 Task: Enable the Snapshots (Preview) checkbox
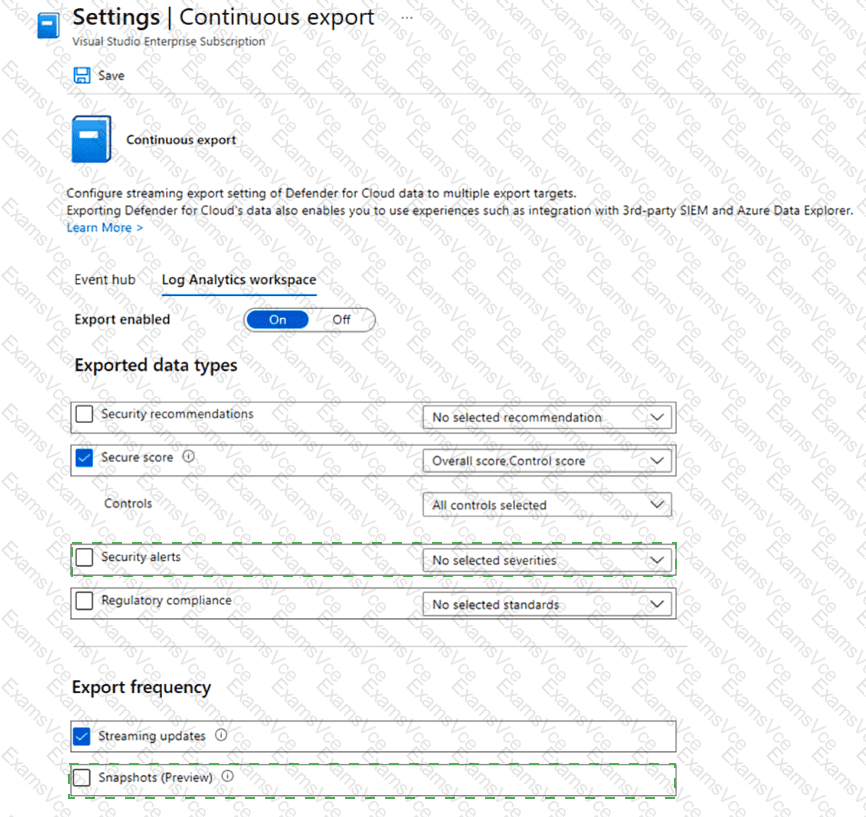82,778
